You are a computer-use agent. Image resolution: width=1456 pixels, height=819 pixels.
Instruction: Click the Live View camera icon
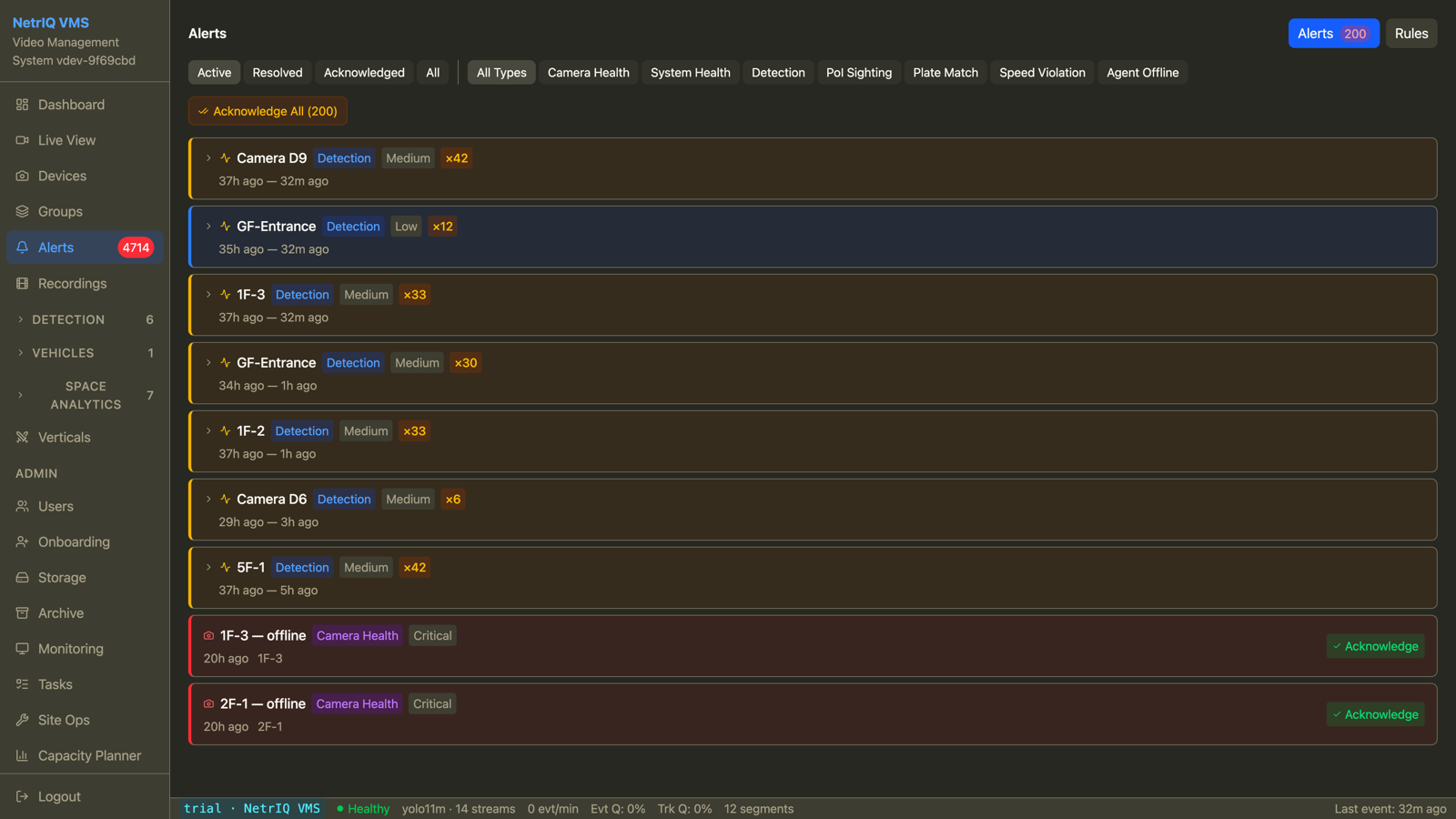point(22,140)
